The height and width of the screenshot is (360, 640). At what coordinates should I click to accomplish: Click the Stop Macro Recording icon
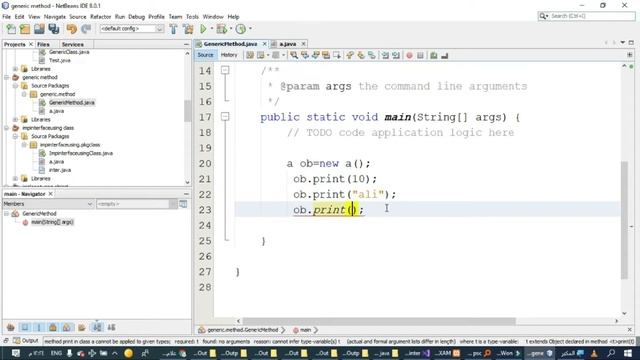[420, 55]
